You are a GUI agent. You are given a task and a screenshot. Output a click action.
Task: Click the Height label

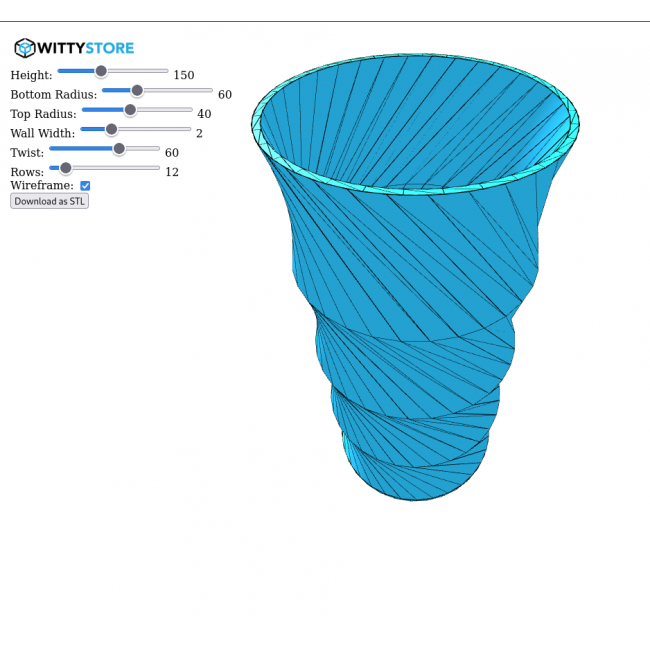pos(32,75)
